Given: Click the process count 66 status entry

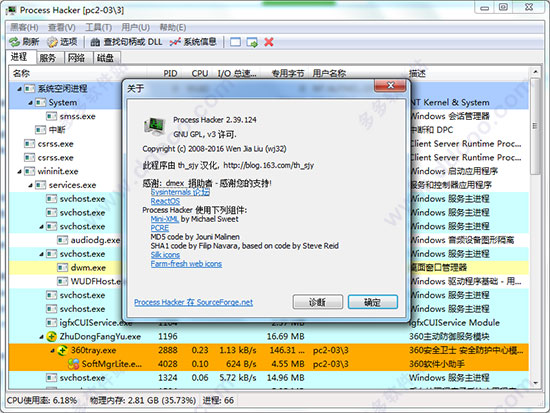Looking at the screenshot, I should 218,400.
